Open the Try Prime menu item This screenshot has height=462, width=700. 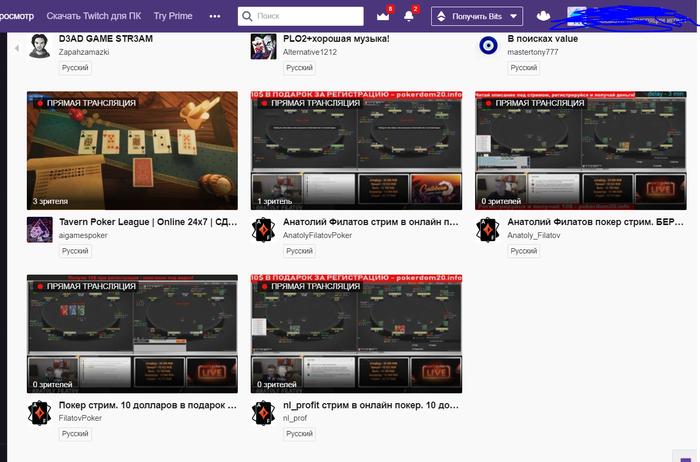tap(173, 16)
